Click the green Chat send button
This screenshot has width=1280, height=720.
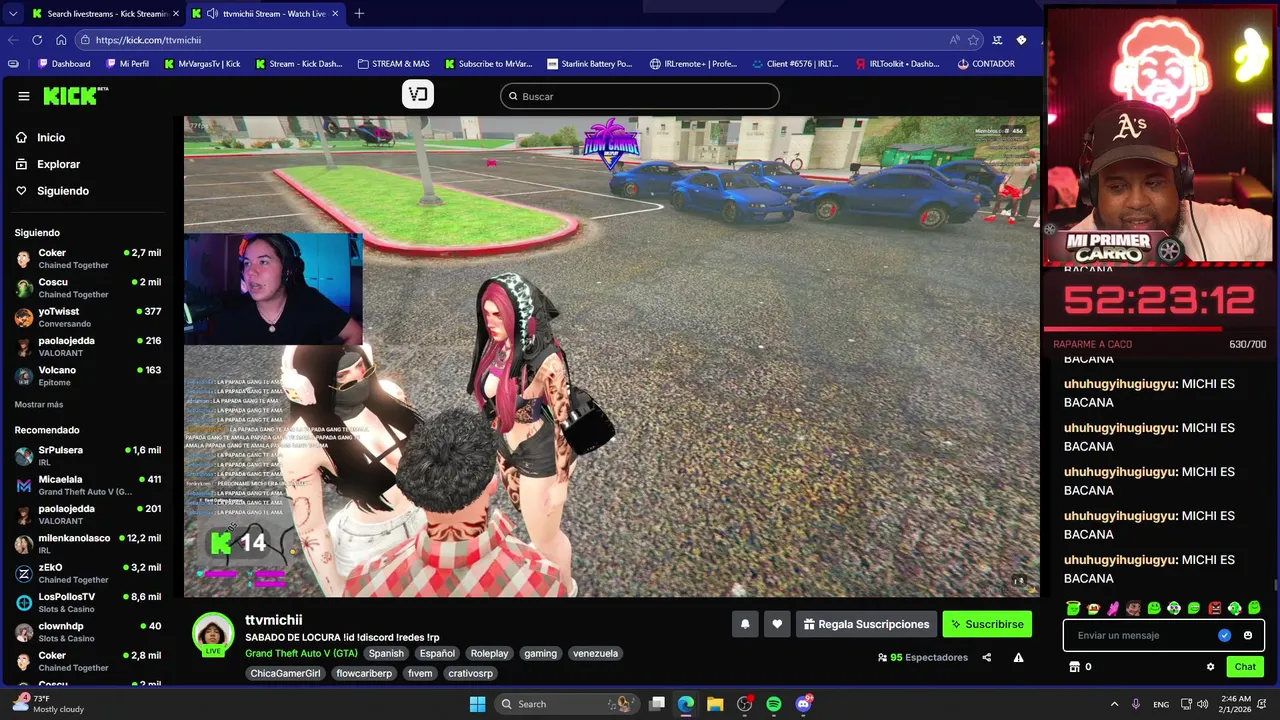pyautogui.click(x=1245, y=667)
